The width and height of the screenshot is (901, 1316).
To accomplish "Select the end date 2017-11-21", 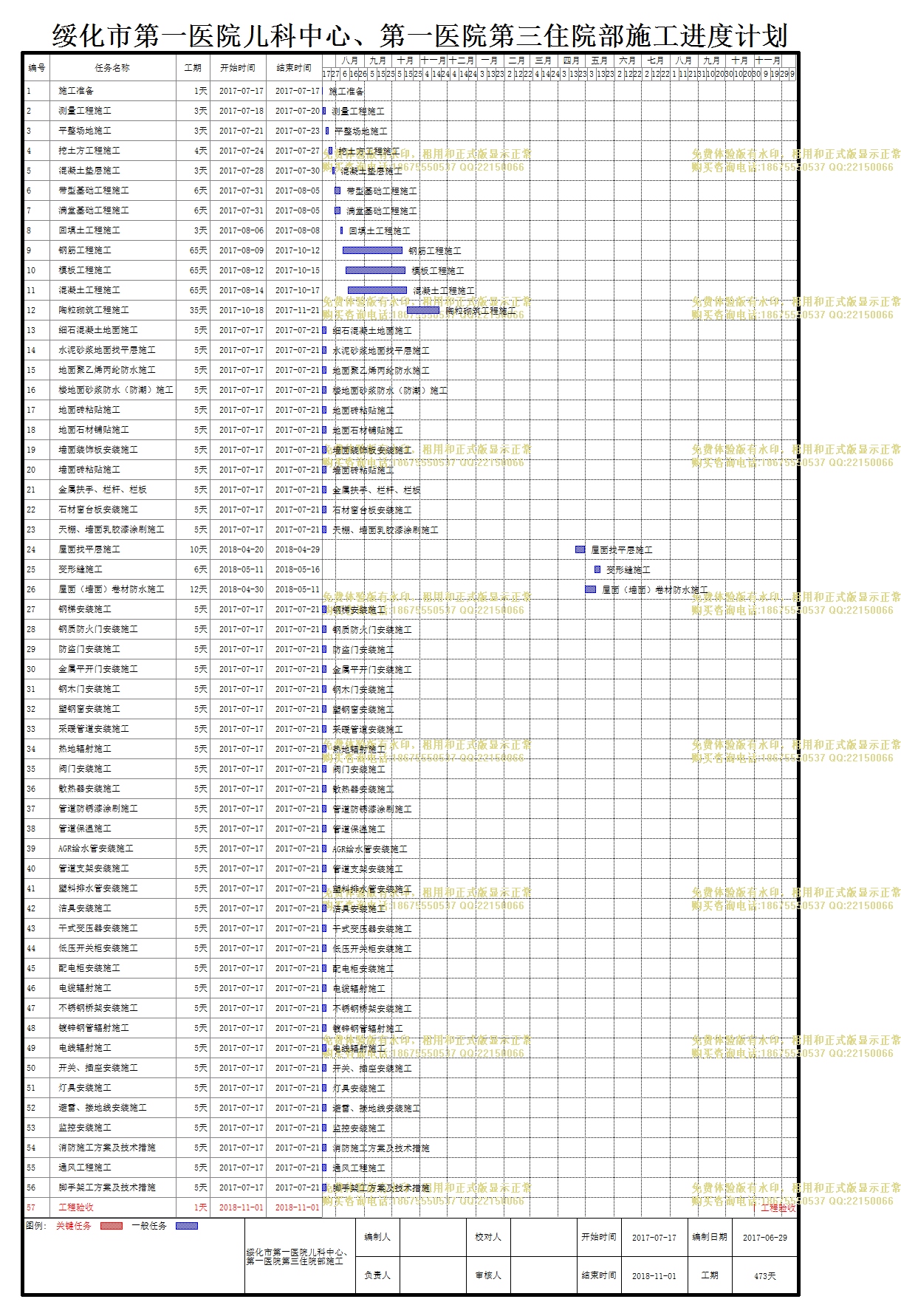I will pos(298,310).
